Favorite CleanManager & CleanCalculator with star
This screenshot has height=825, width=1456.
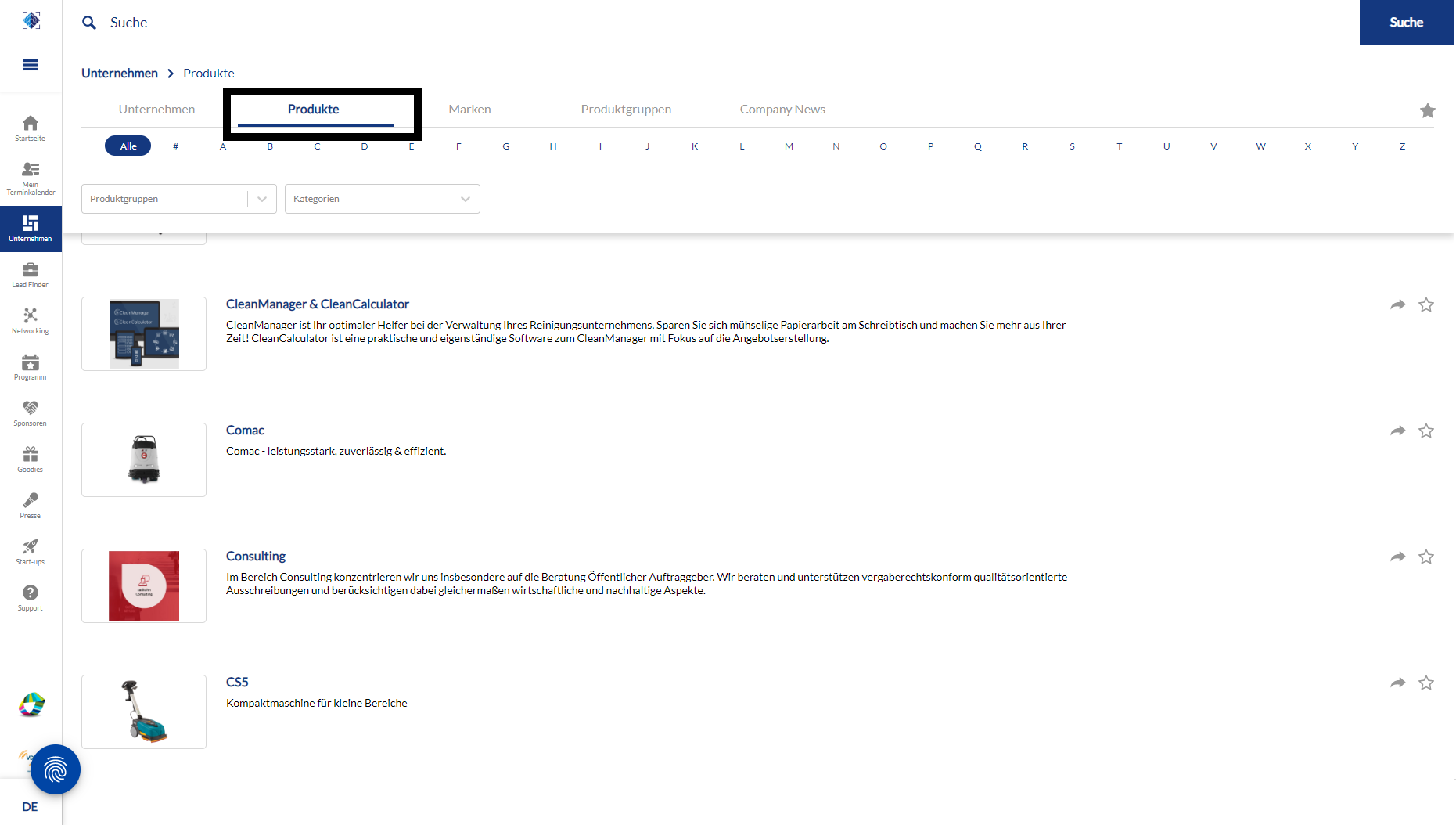point(1426,304)
